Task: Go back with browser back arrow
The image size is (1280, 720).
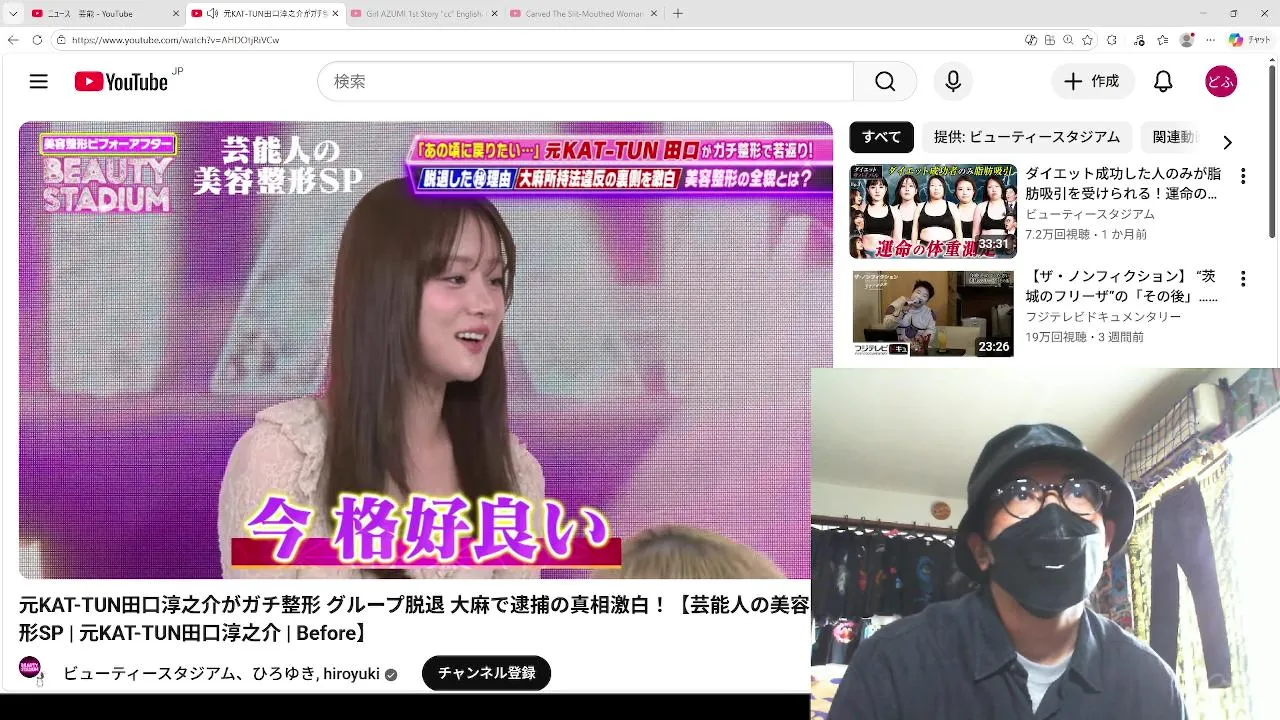Action: [13, 40]
